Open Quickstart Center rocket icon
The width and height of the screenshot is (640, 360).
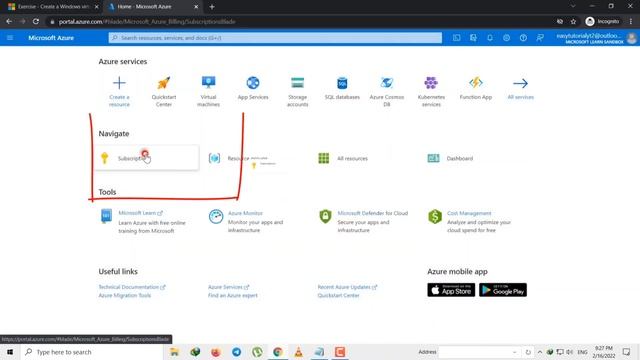click(164, 83)
